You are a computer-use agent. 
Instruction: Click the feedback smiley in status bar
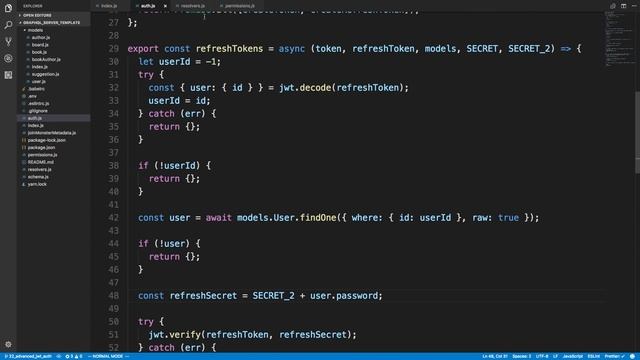[632, 356]
